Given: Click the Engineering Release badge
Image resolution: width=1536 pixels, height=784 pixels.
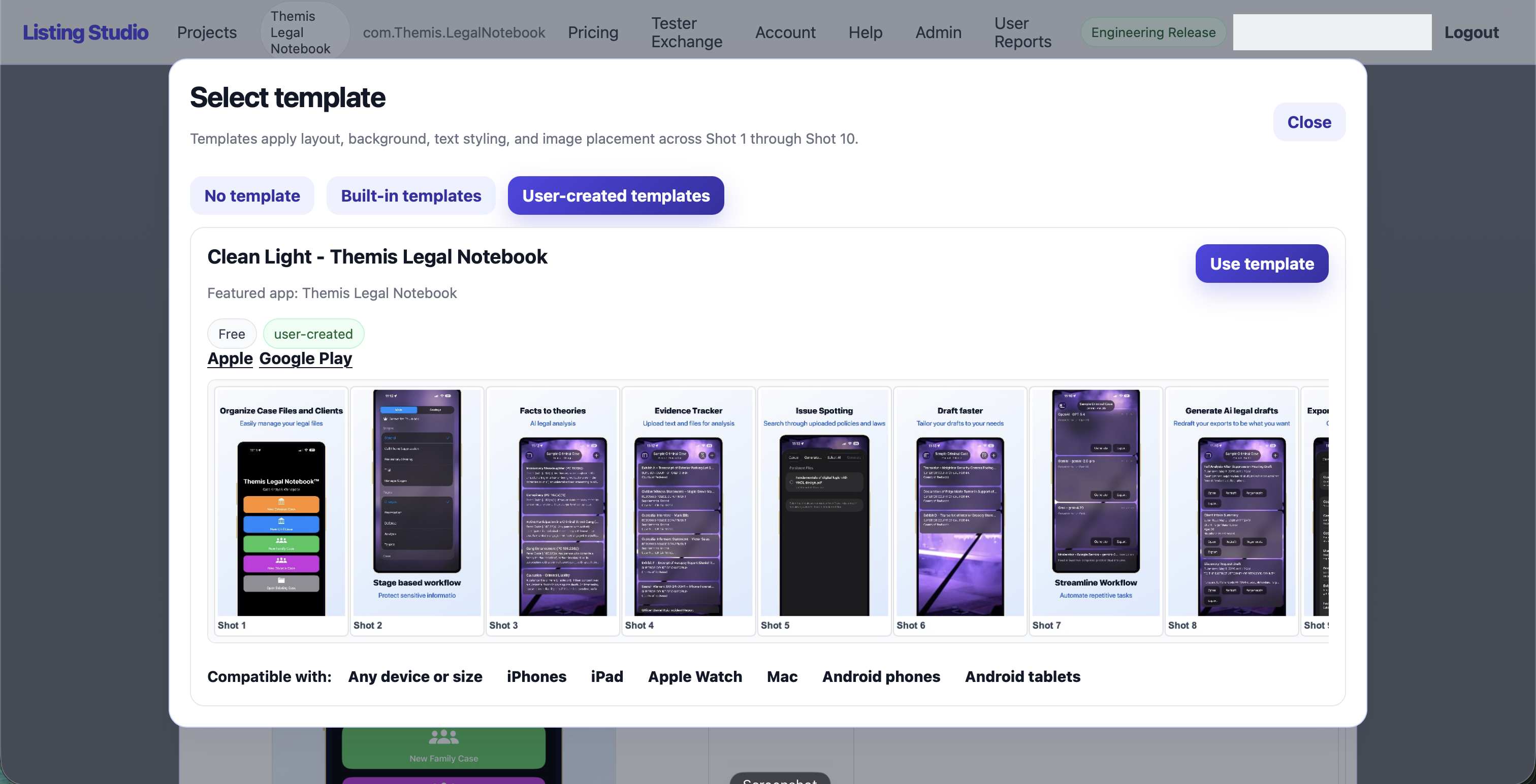Looking at the screenshot, I should [1153, 32].
